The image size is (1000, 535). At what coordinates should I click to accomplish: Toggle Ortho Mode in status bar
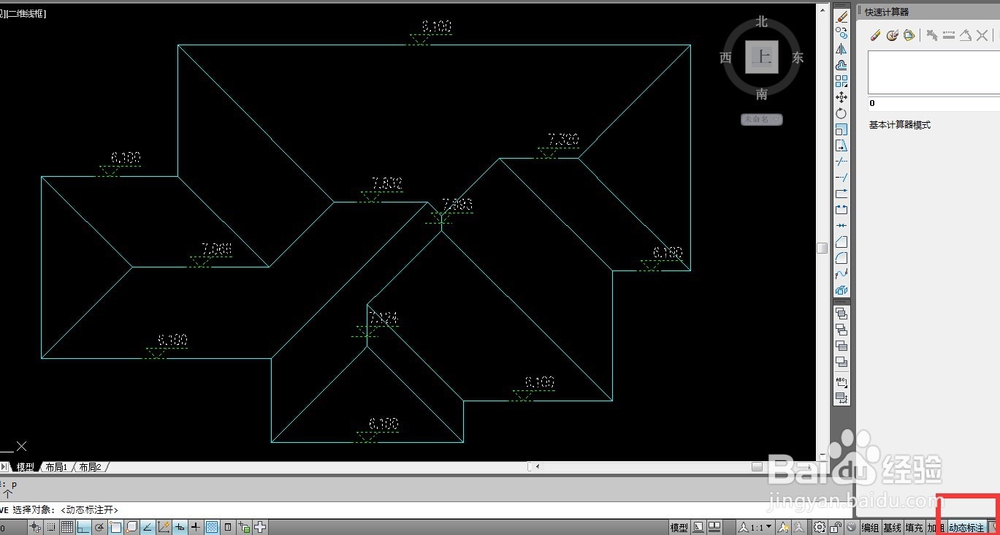[83, 527]
